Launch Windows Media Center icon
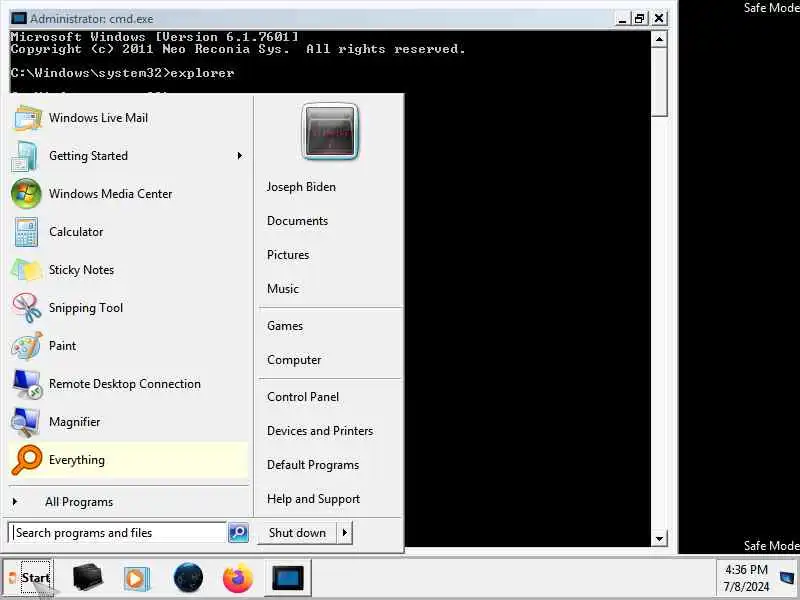This screenshot has height=600, width=800. pos(26,193)
